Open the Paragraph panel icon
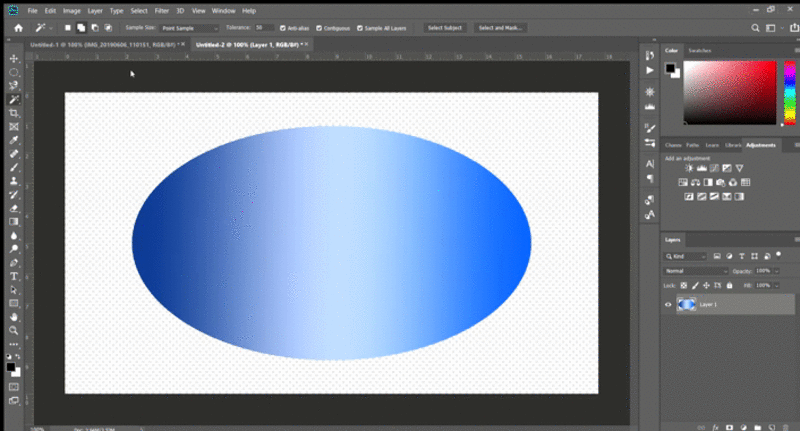 click(x=649, y=179)
